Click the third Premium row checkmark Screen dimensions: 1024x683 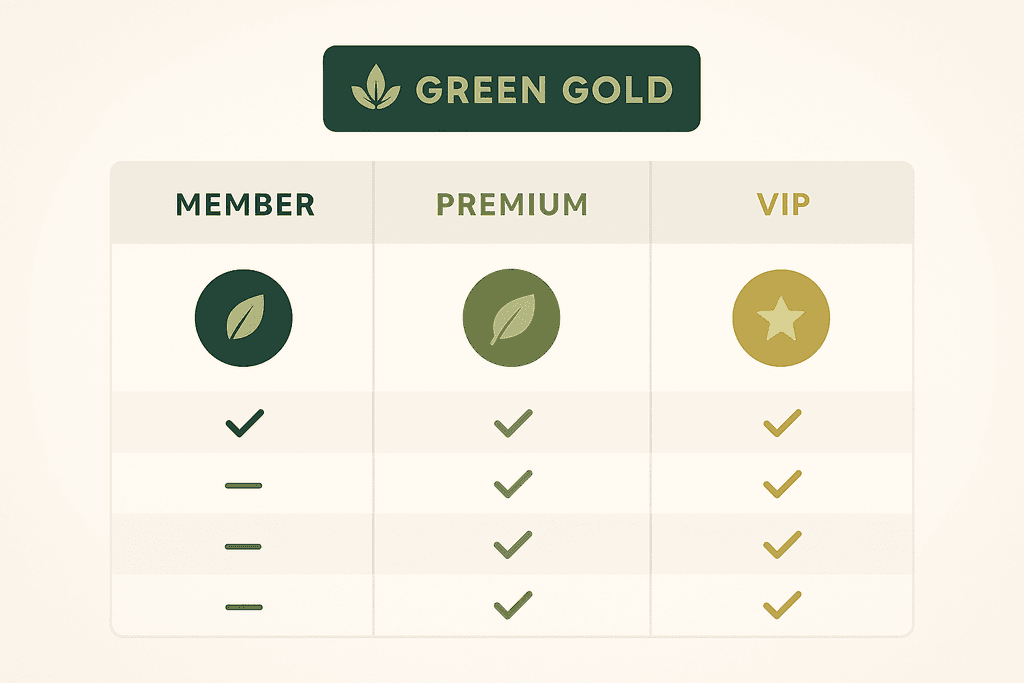tap(512, 545)
